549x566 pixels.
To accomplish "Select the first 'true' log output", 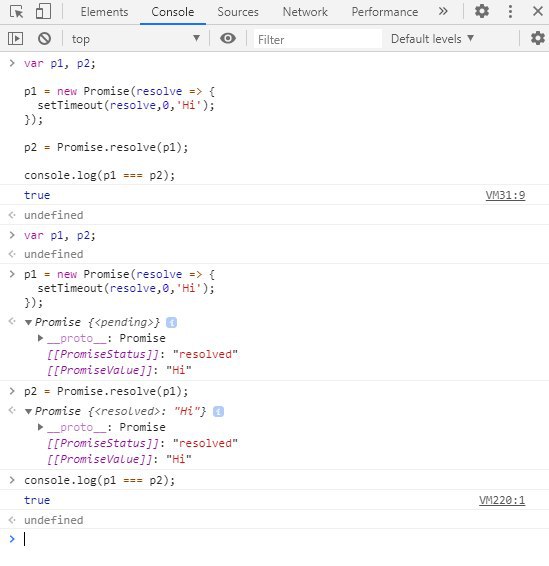I will (x=37, y=195).
